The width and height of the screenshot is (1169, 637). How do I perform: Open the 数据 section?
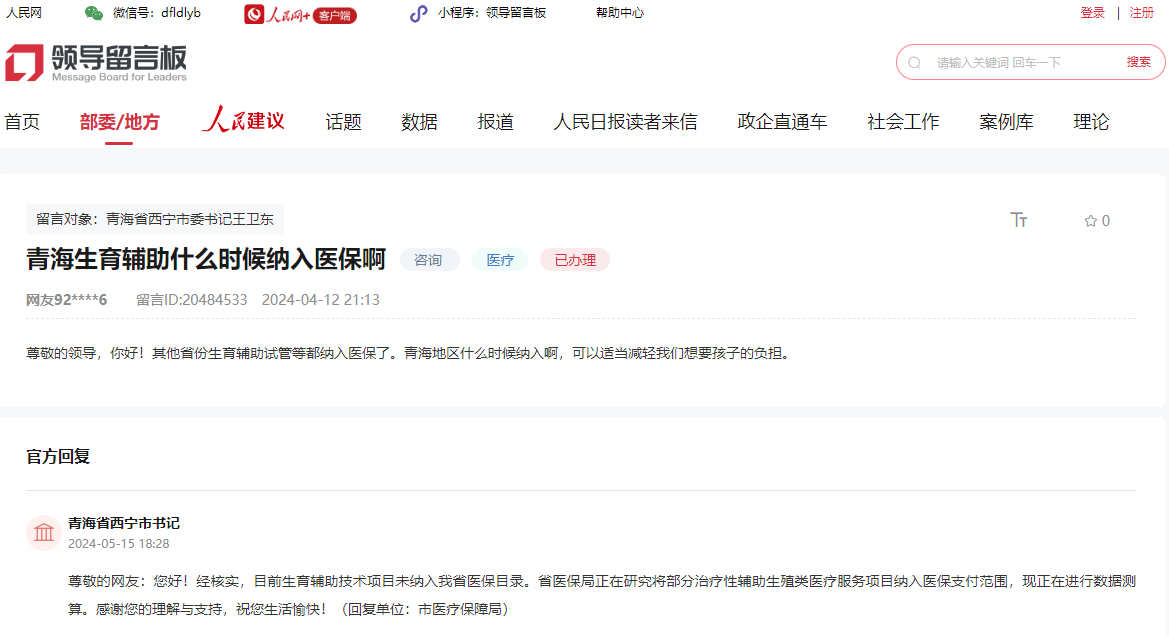tap(418, 121)
